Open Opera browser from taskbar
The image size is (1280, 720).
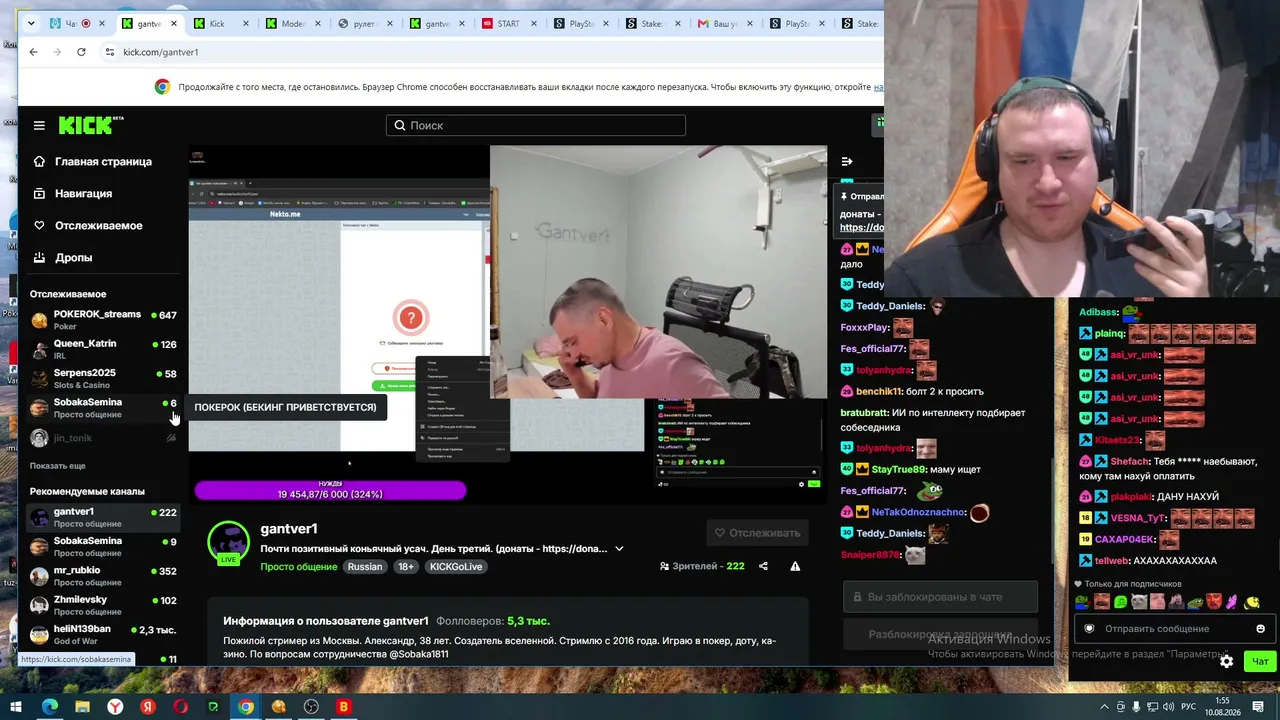click(x=181, y=707)
